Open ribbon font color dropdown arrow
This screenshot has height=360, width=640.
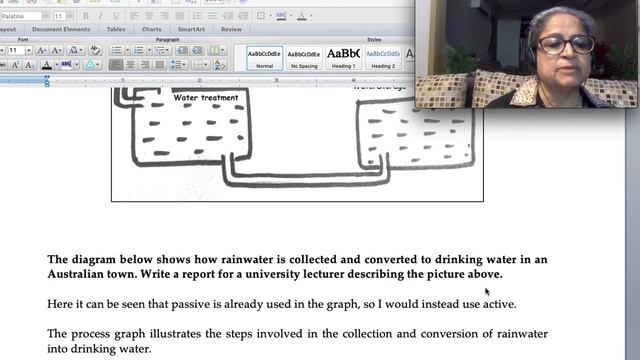pos(56,64)
